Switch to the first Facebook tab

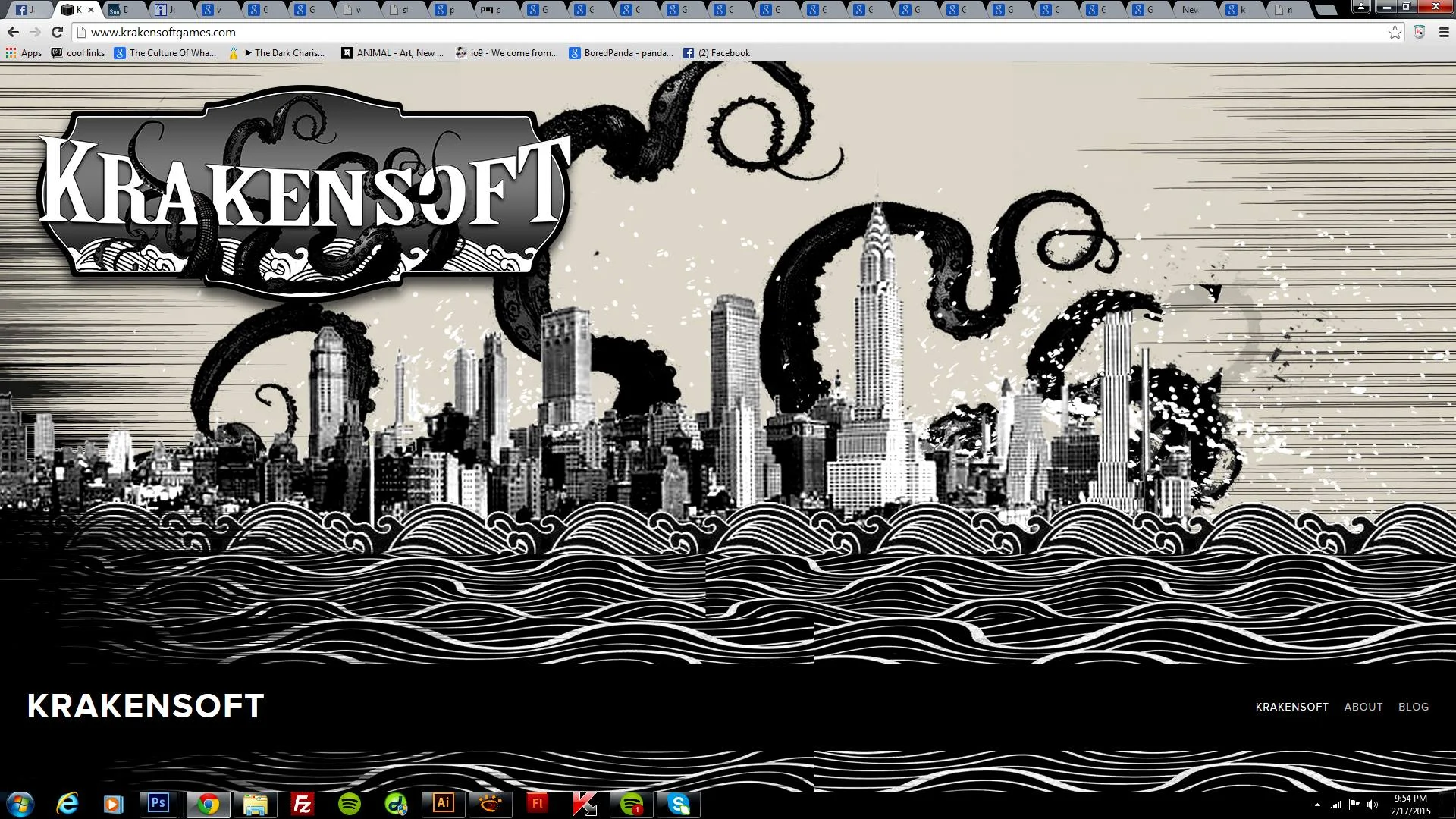click(29, 10)
